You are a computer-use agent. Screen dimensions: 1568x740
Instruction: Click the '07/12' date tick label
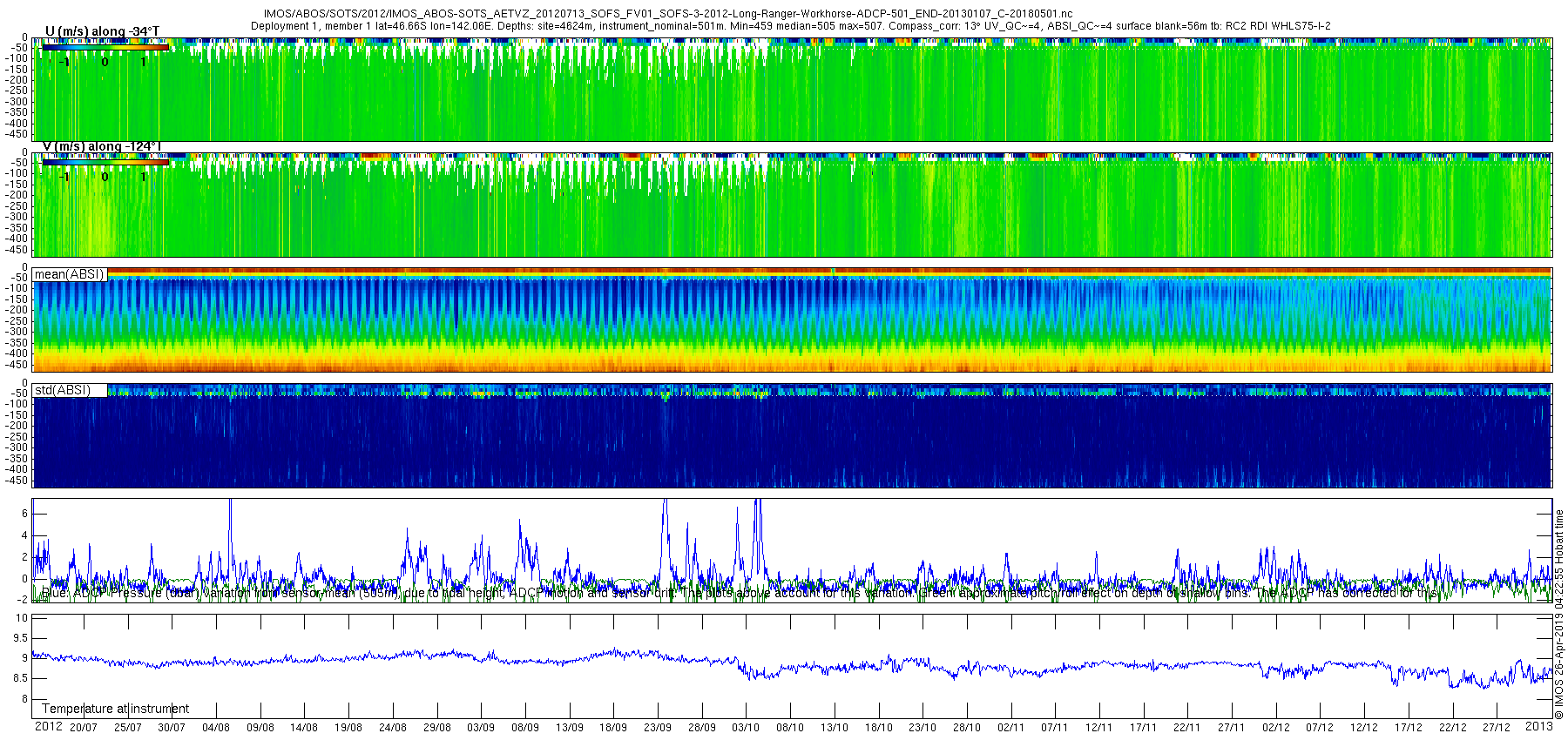[x=1320, y=728]
